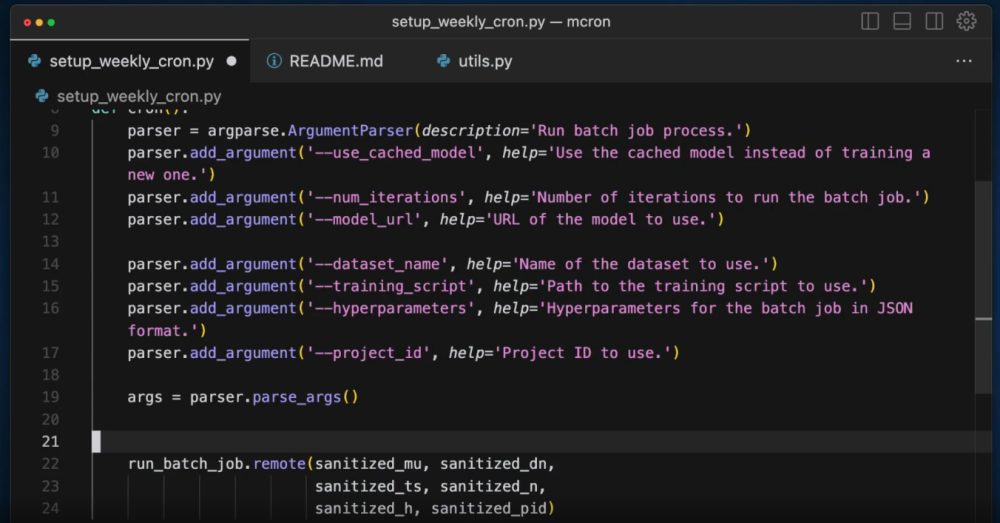Click '--project_id' string on line 17
Screen dimensions: 1000x523
click(369, 353)
